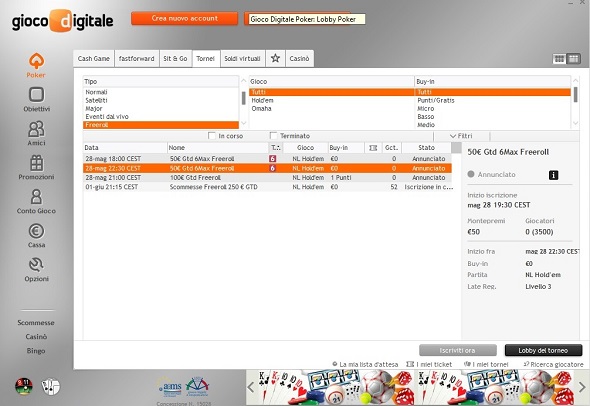The height and width of the screenshot is (406, 590).
Task: Click the star favorites tab icon
Action: [275, 58]
